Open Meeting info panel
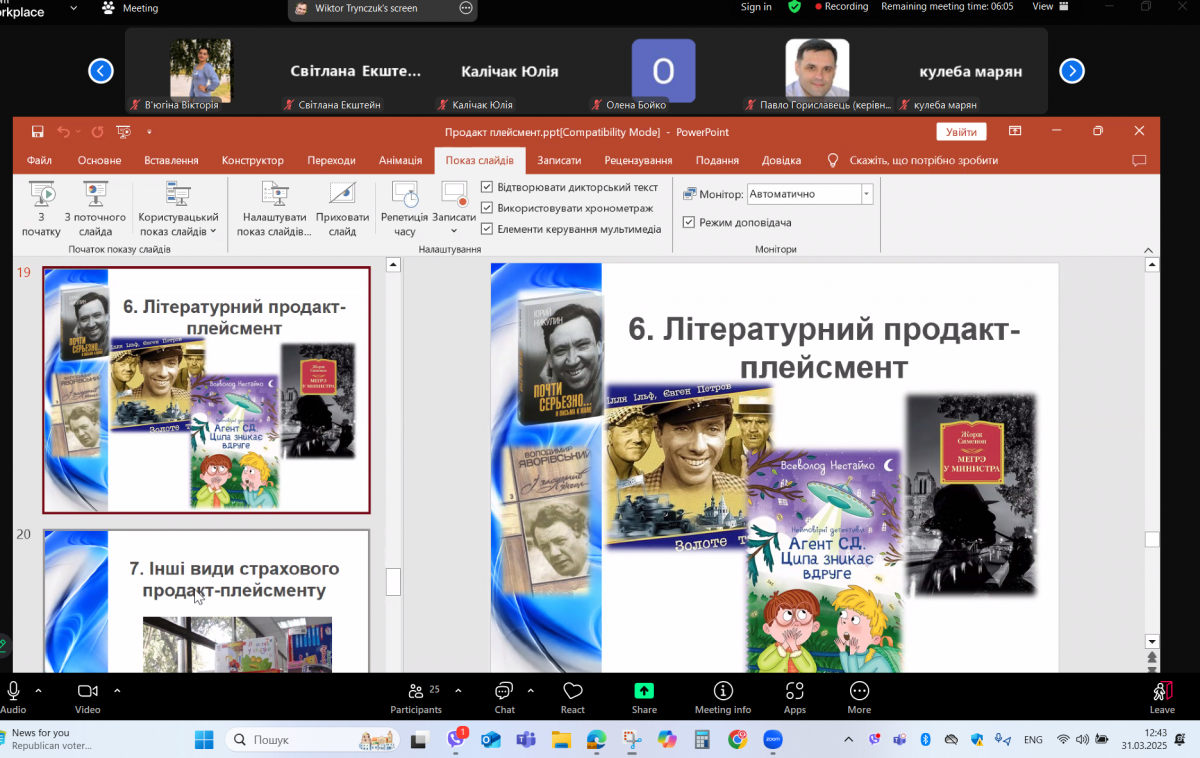The image size is (1200, 758). pos(723,696)
